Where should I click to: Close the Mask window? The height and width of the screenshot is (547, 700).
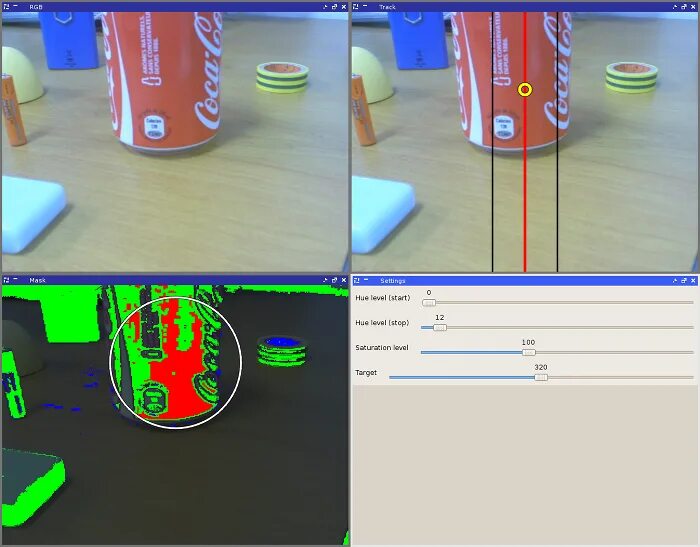click(x=343, y=280)
